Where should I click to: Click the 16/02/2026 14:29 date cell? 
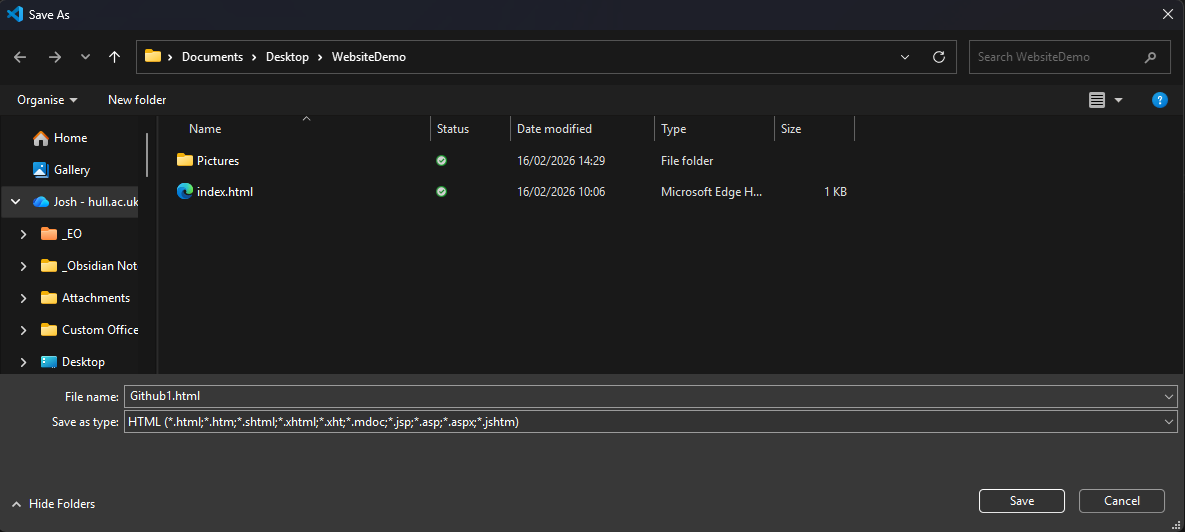[x=561, y=160]
